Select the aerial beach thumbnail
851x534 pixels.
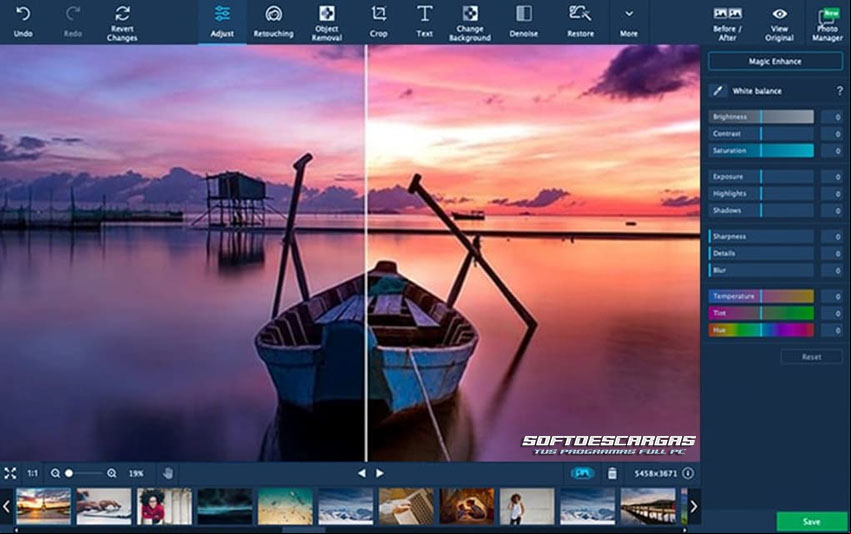pyautogui.click(x=285, y=506)
